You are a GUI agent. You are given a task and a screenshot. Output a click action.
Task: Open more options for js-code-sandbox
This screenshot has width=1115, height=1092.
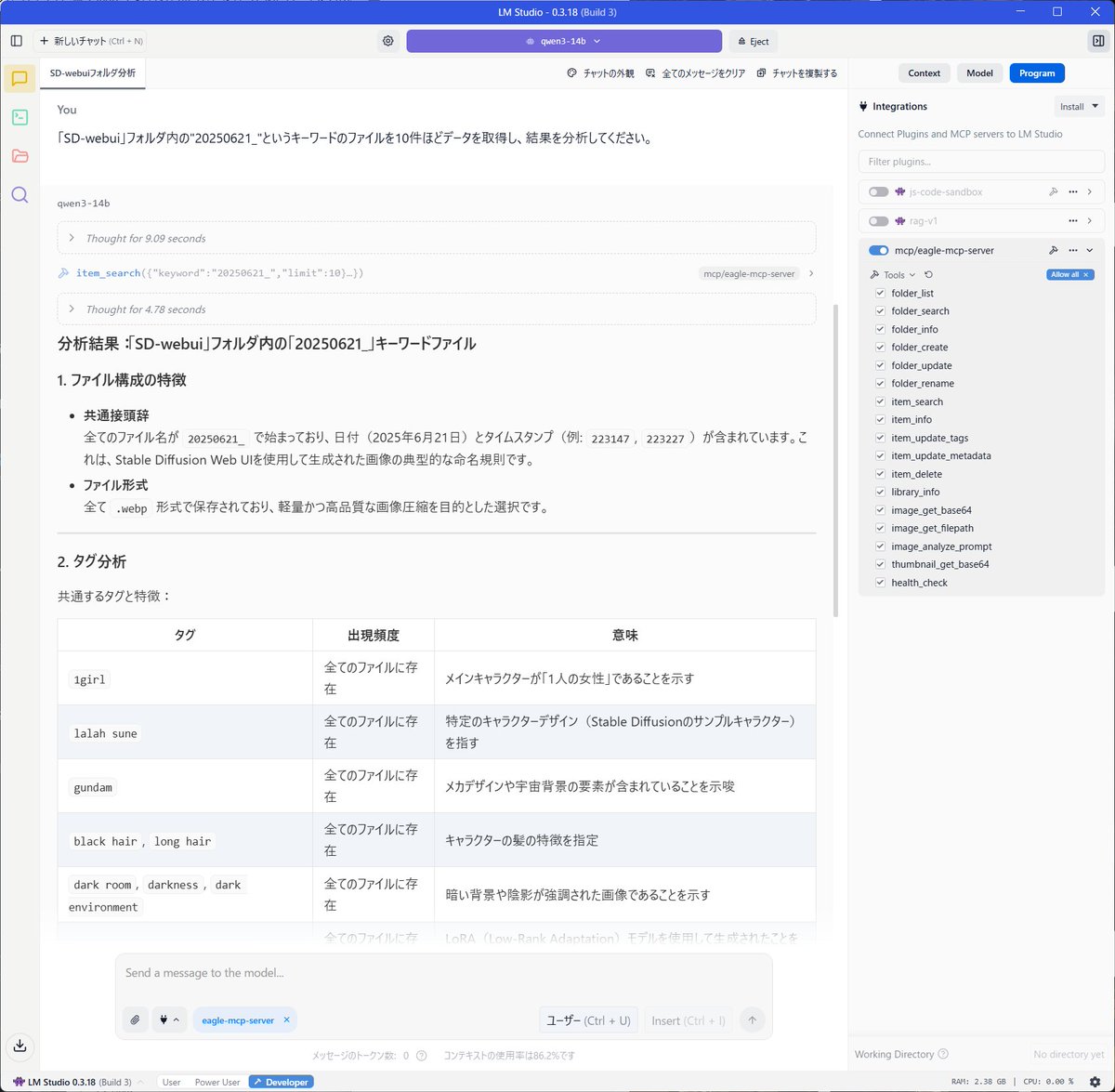[x=1072, y=191]
